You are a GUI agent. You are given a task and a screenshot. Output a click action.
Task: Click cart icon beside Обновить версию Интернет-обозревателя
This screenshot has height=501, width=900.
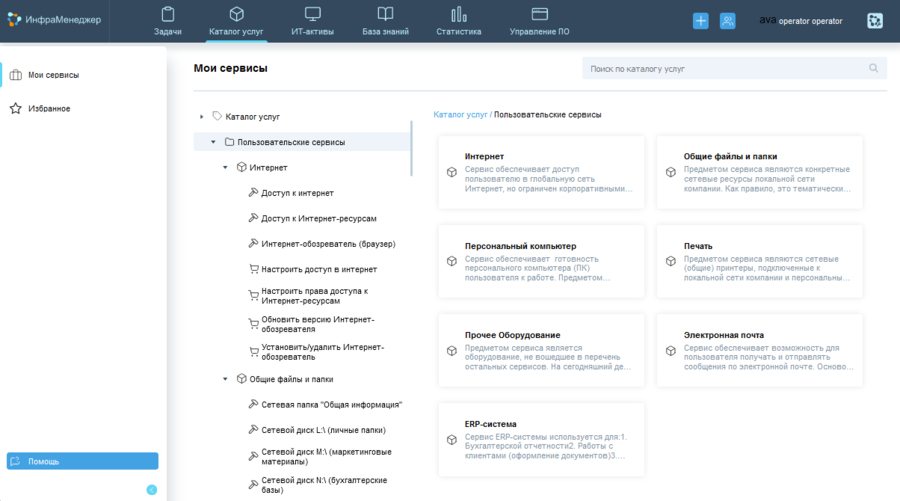[253, 324]
